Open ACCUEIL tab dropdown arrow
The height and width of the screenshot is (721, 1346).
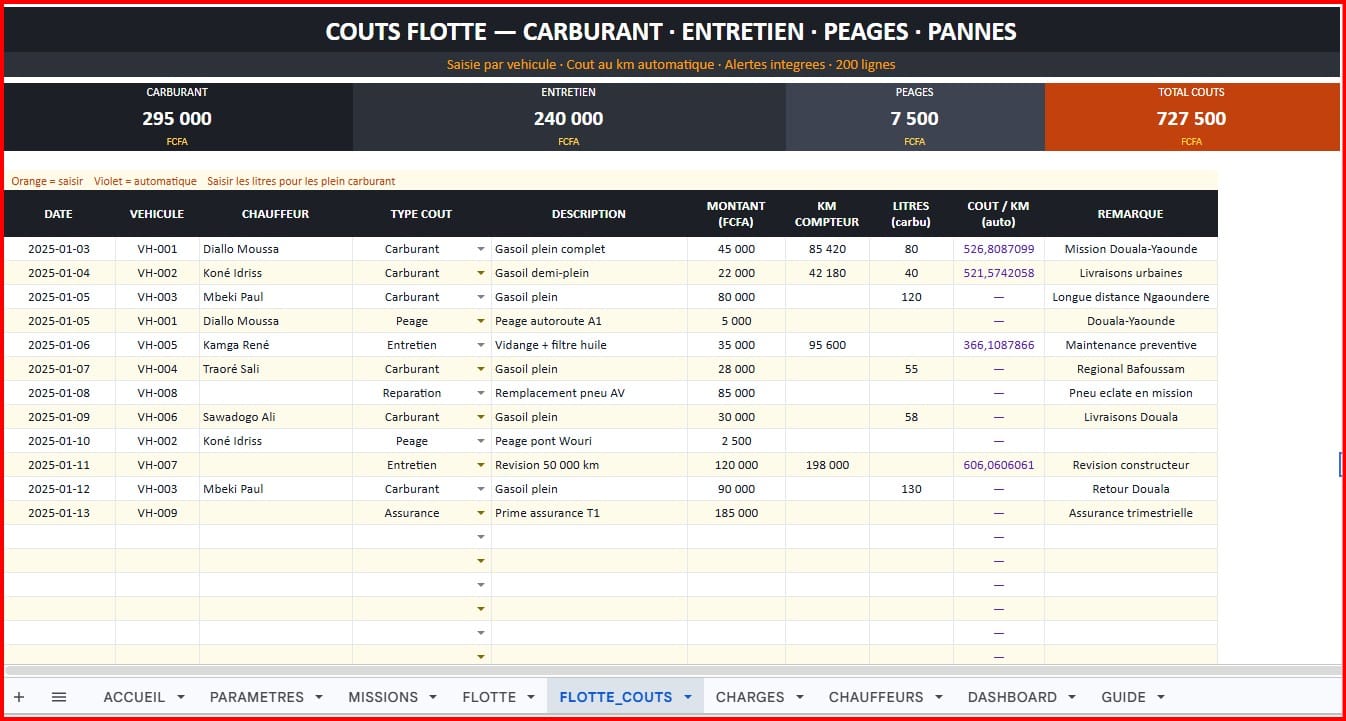pyautogui.click(x=181, y=697)
